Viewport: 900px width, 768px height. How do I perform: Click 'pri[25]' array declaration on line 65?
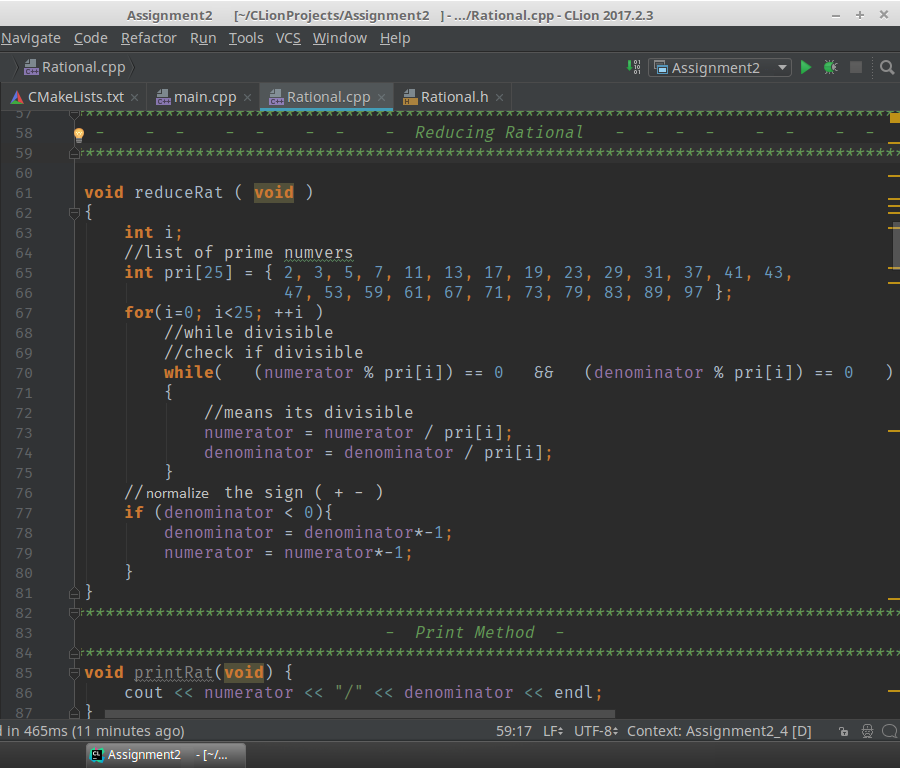pos(199,273)
